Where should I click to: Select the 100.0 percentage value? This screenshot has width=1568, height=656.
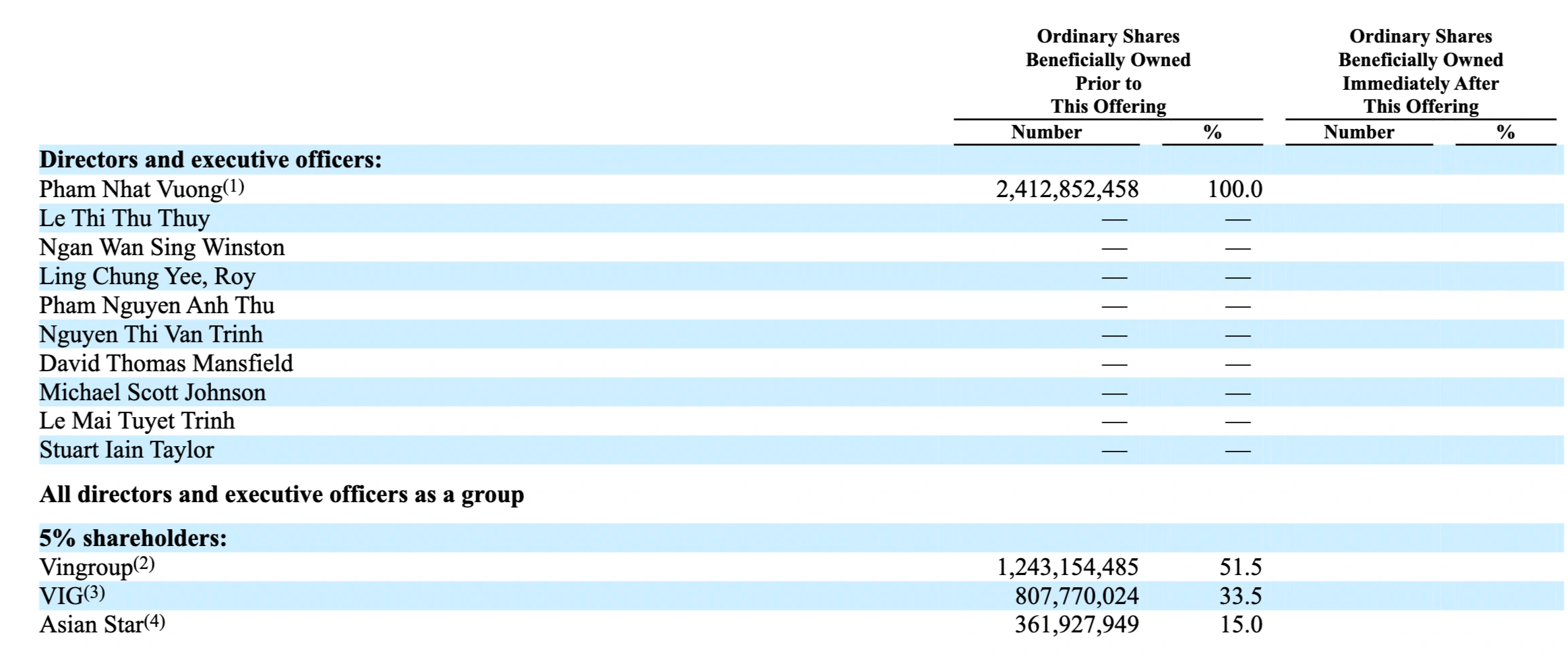pos(1234,190)
